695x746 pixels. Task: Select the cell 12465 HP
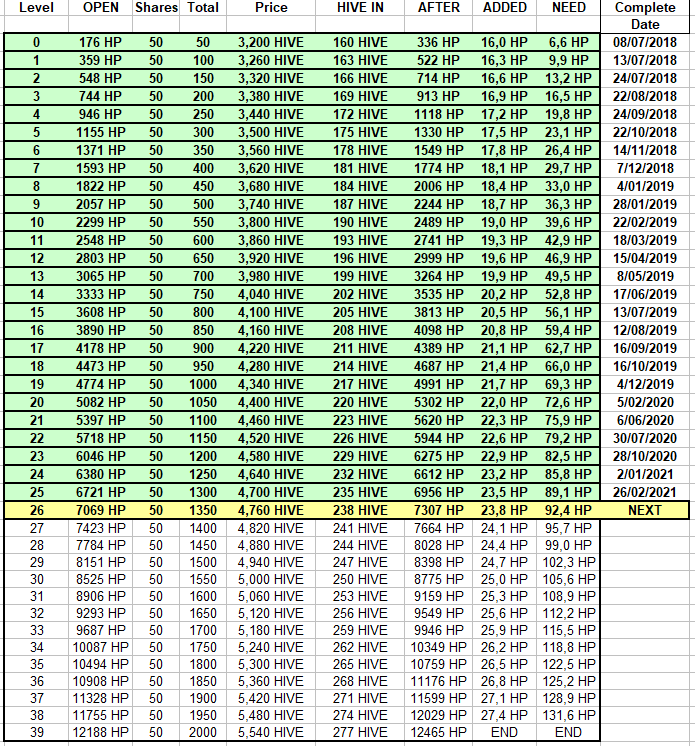click(439, 733)
